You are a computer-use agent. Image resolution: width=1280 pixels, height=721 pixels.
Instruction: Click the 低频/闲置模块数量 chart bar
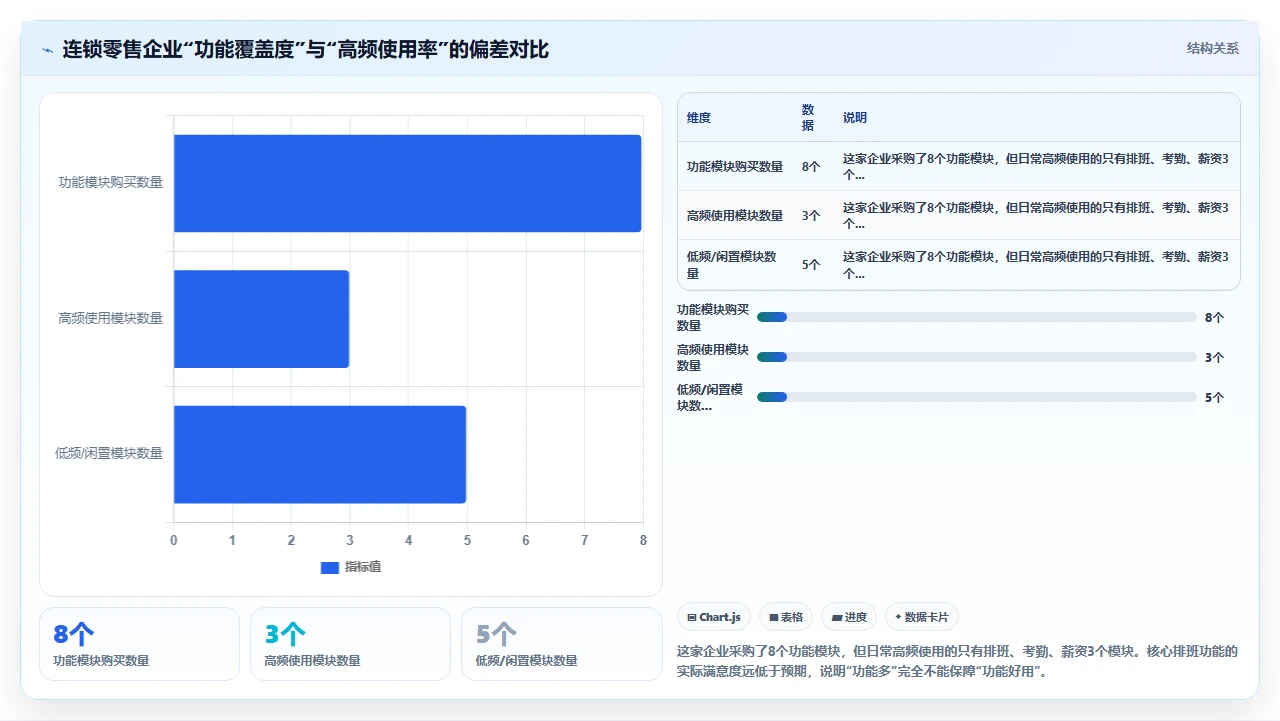[x=320, y=454]
